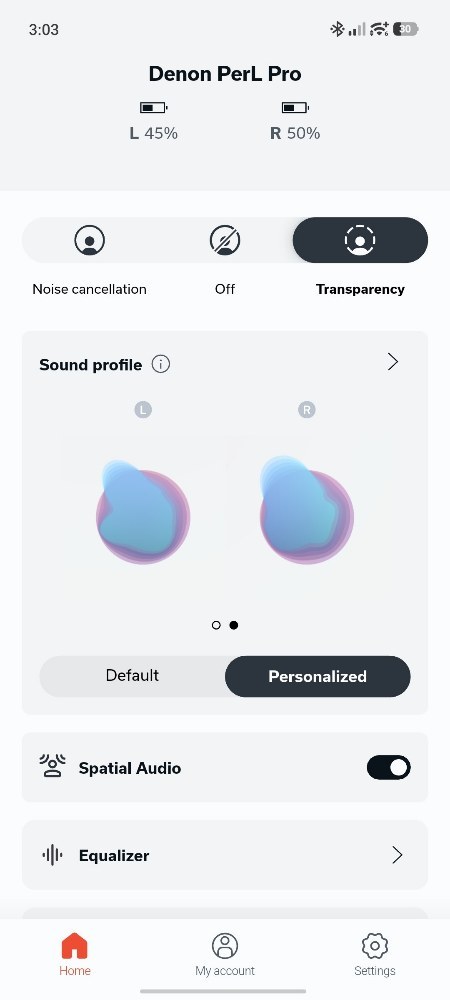Tap the Bluetooth status bar icon
This screenshot has height=1000, width=450.
[x=337, y=29]
